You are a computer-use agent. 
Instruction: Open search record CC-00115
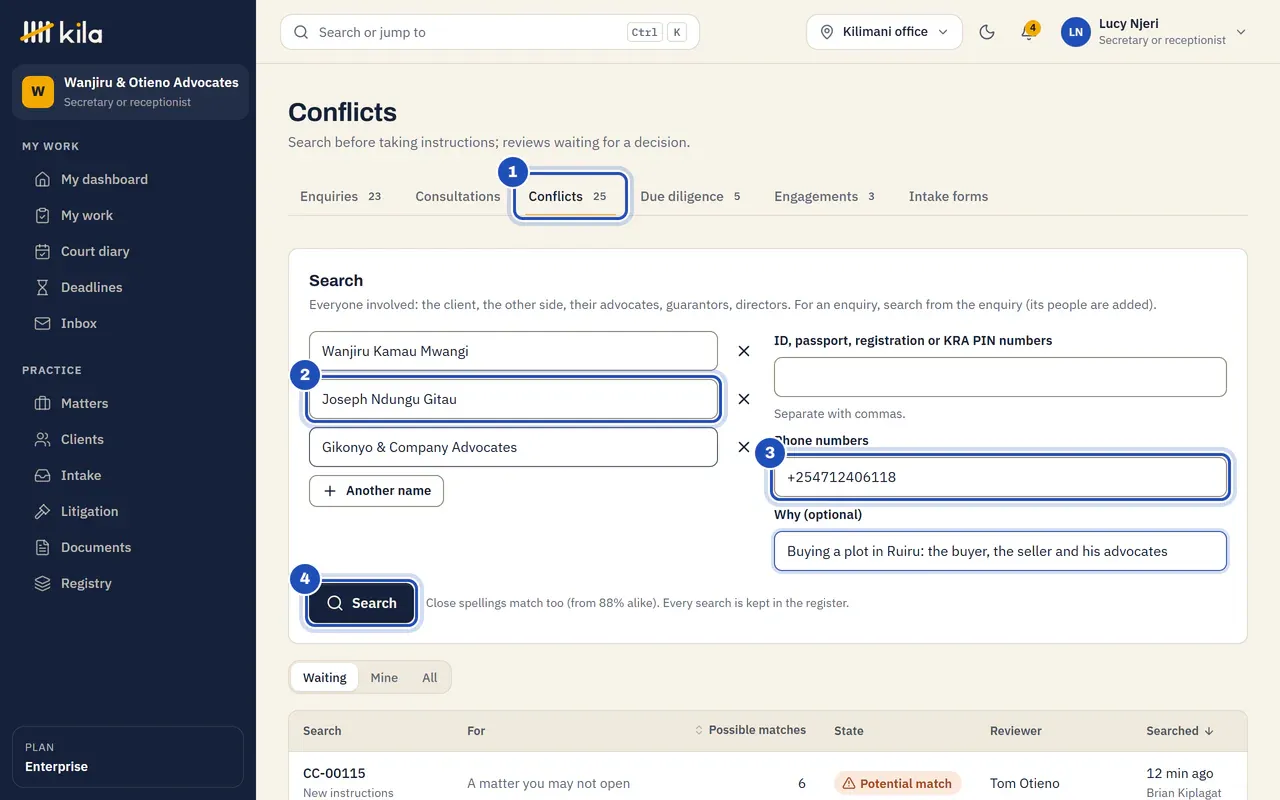(x=334, y=773)
